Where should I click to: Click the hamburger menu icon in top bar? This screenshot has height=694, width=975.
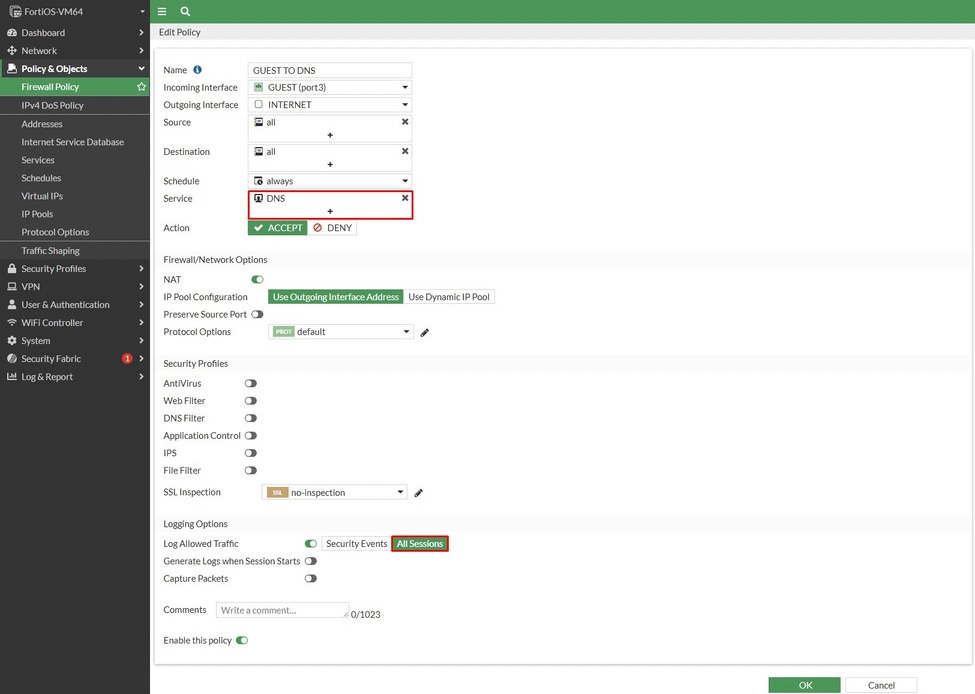click(162, 11)
